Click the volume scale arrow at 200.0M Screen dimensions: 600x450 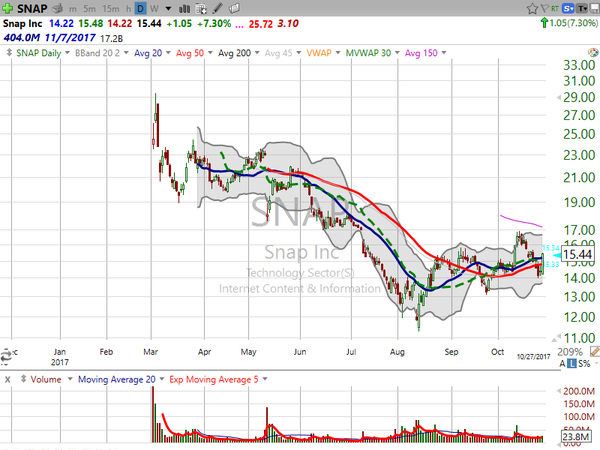click(559, 391)
